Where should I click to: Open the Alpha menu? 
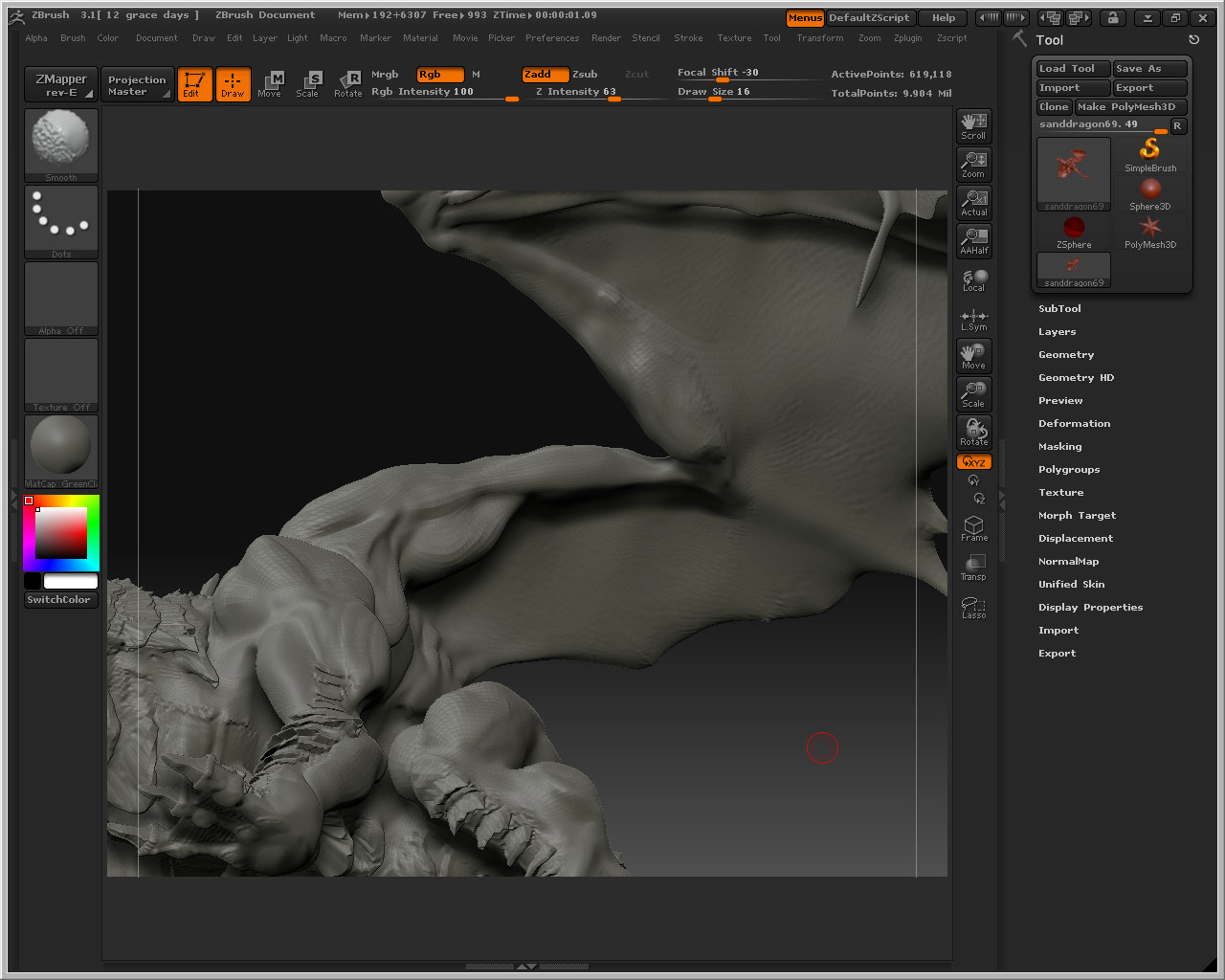tap(36, 38)
